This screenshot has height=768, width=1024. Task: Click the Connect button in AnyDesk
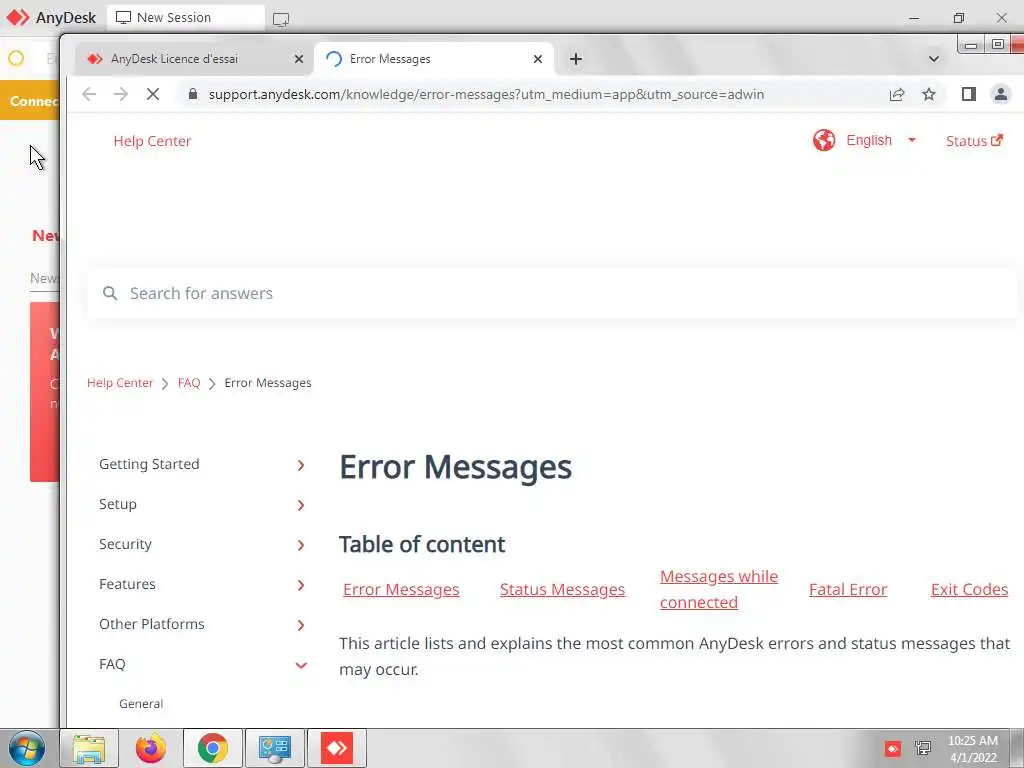click(30, 101)
